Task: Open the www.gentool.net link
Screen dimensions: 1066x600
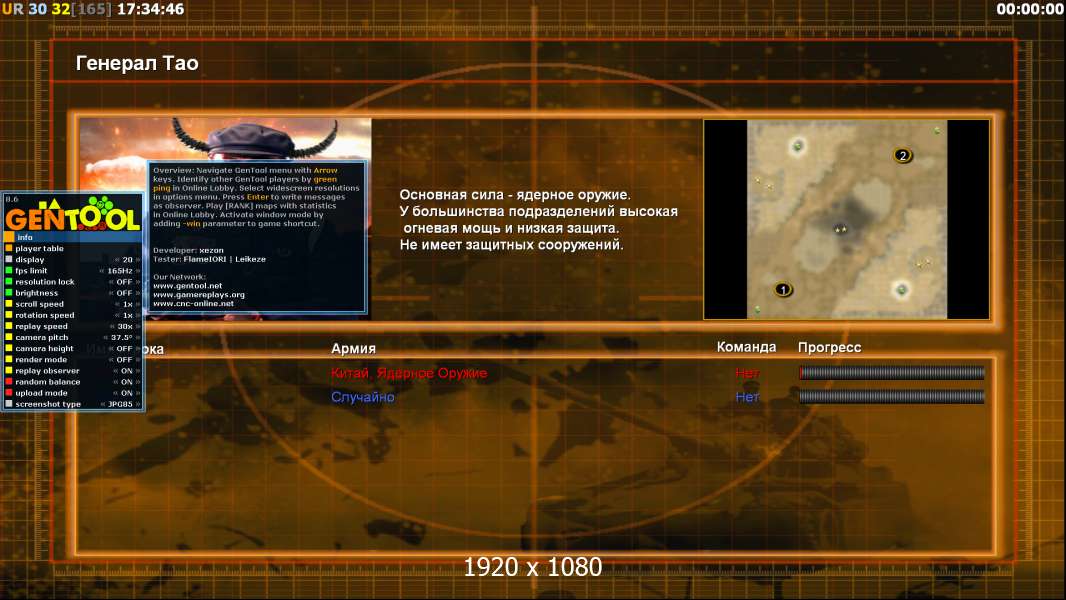Action: pos(188,286)
